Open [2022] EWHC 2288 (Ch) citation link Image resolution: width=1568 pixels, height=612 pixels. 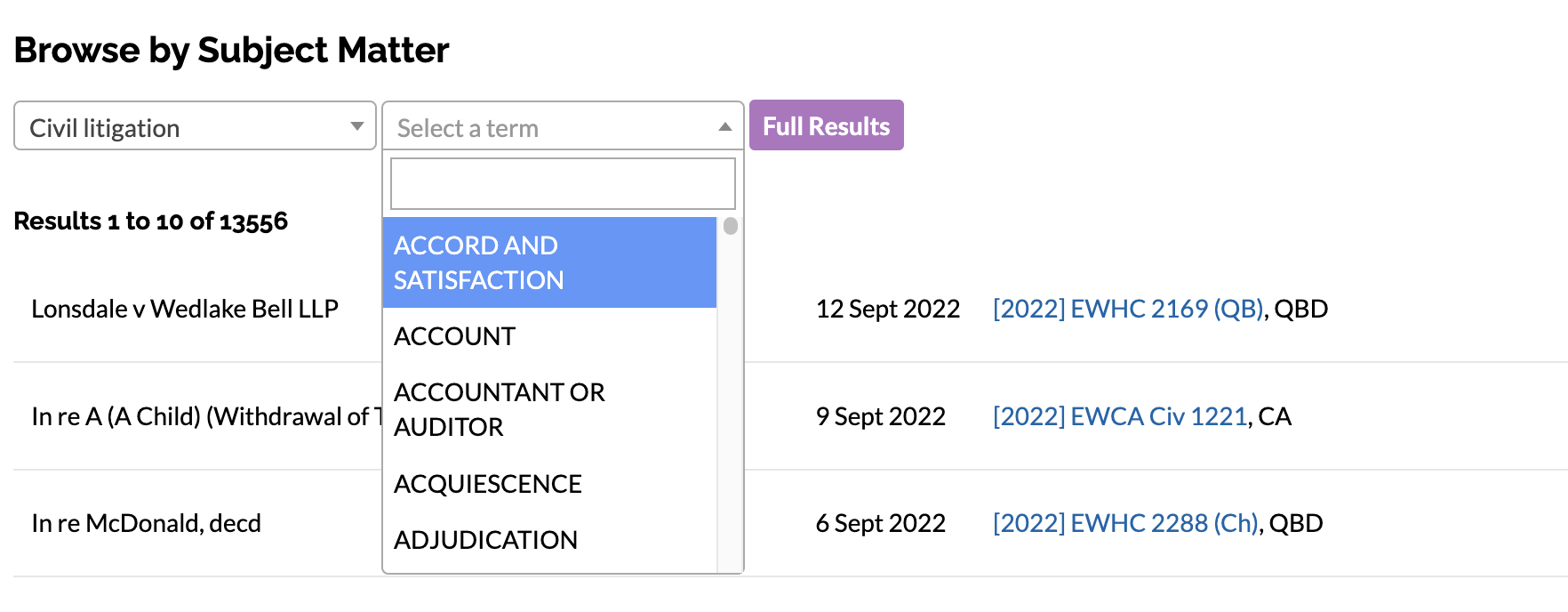pos(1124,523)
